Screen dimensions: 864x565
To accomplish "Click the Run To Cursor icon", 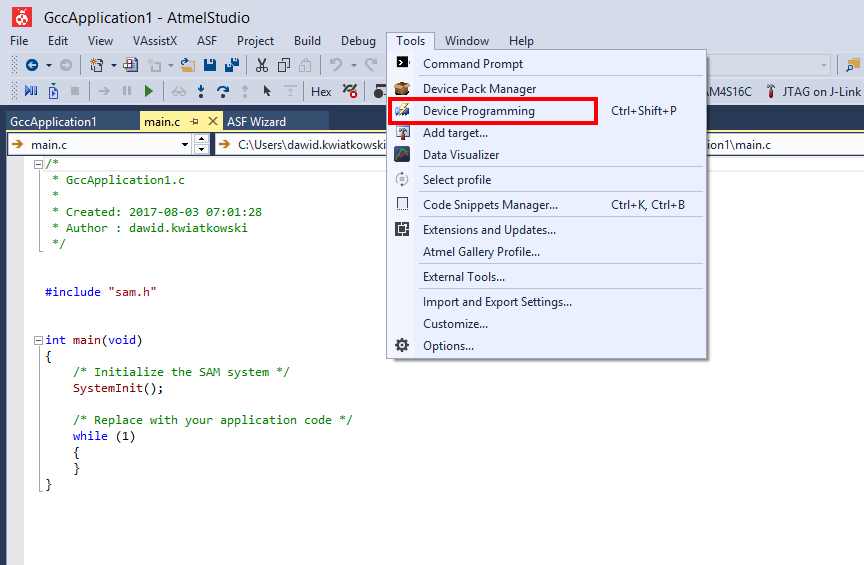I will [x=267, y=90].
